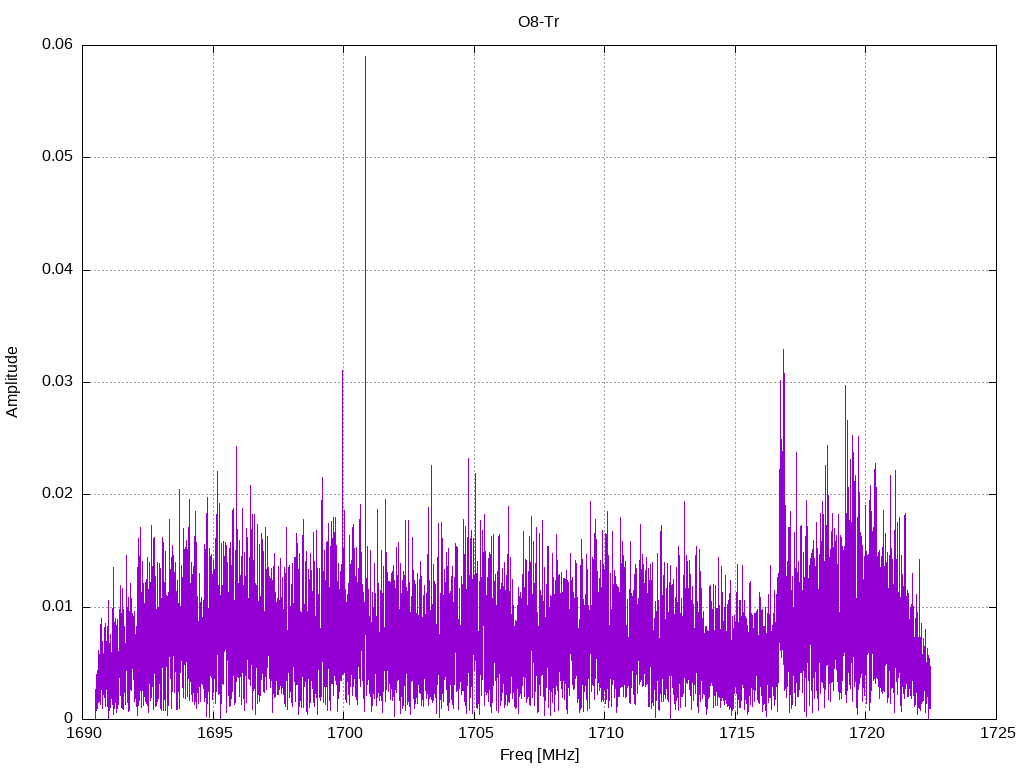1024x768 pixels.
Task: Select the peak tip near 1717 MHz
Action: click(x=783, y=350)
